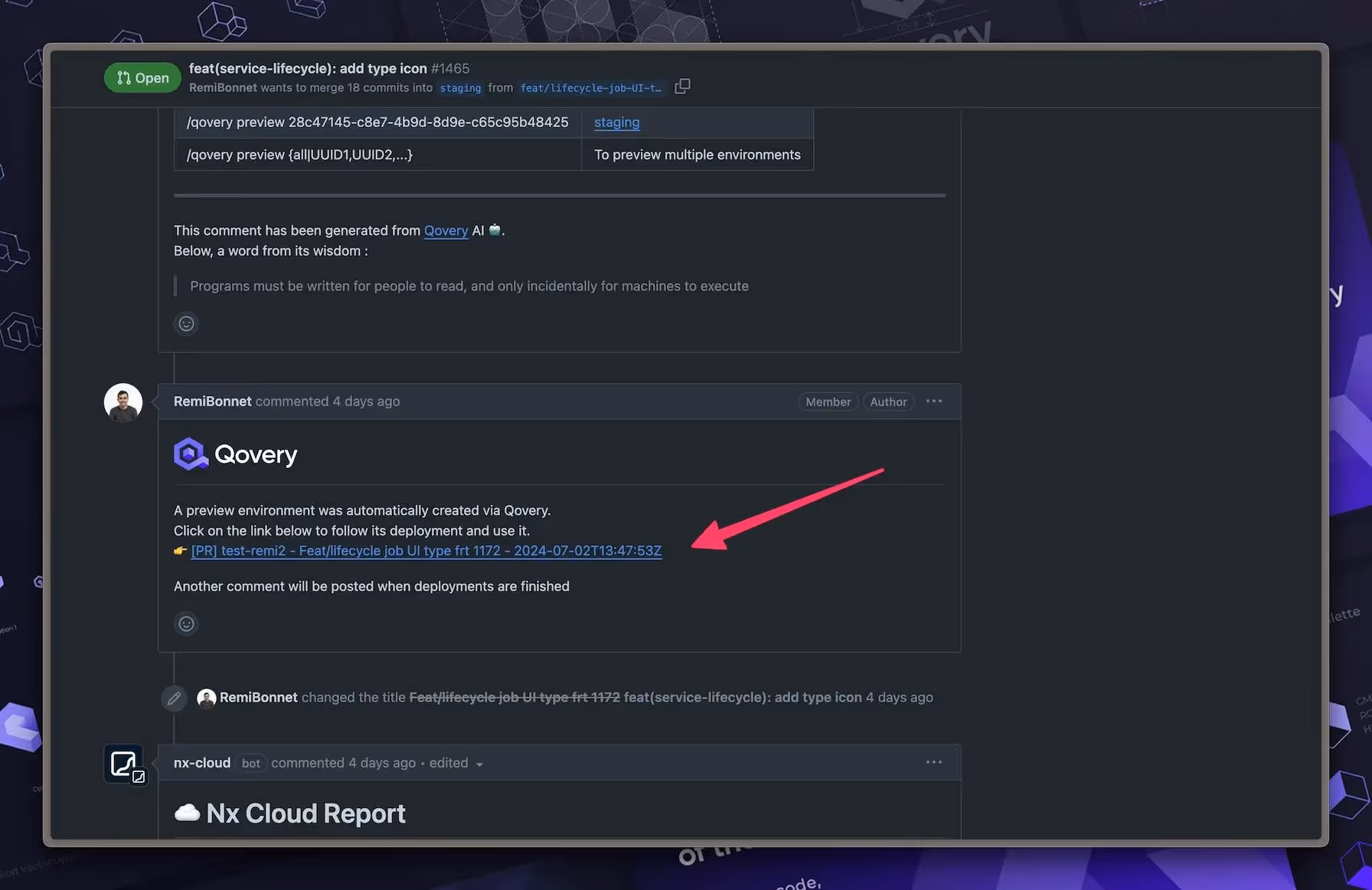Click RemiBonnet's small avatar in title change event
The image size is (1372, 890).
pyautogui.click(x=206, y=698)
